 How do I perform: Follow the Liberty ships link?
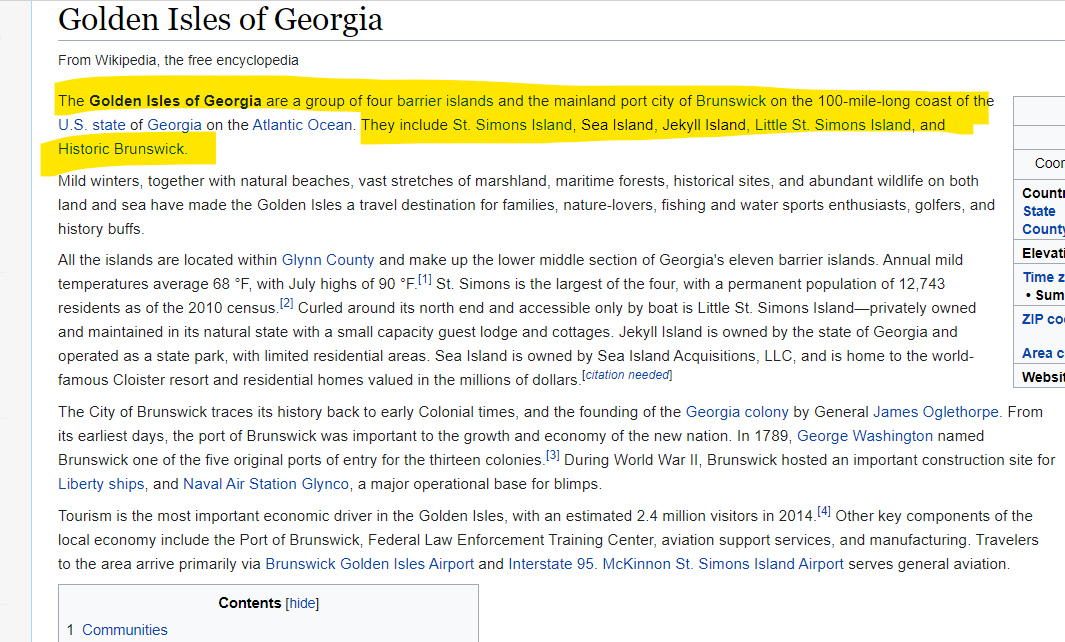pyautogui.click(x=101, y=484)
